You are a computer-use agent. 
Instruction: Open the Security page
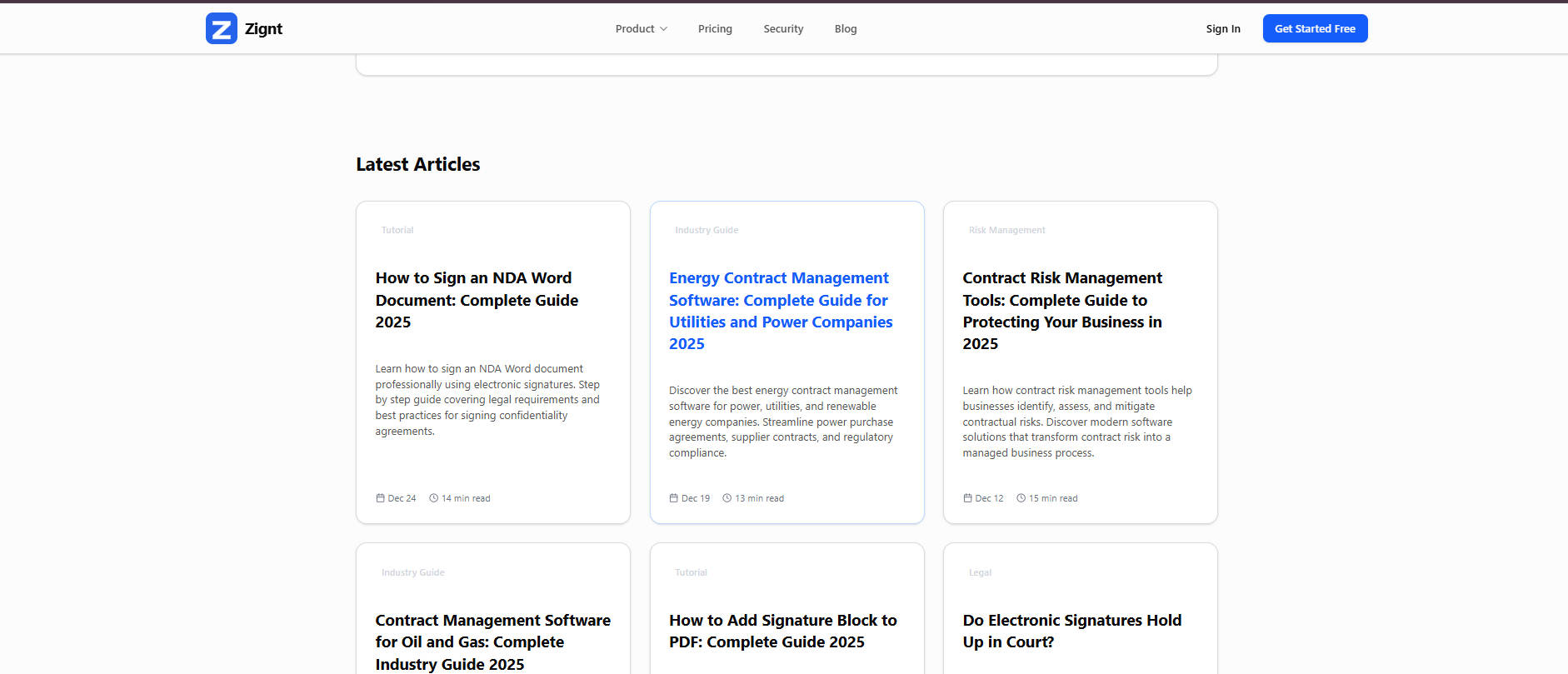point(783,28)
